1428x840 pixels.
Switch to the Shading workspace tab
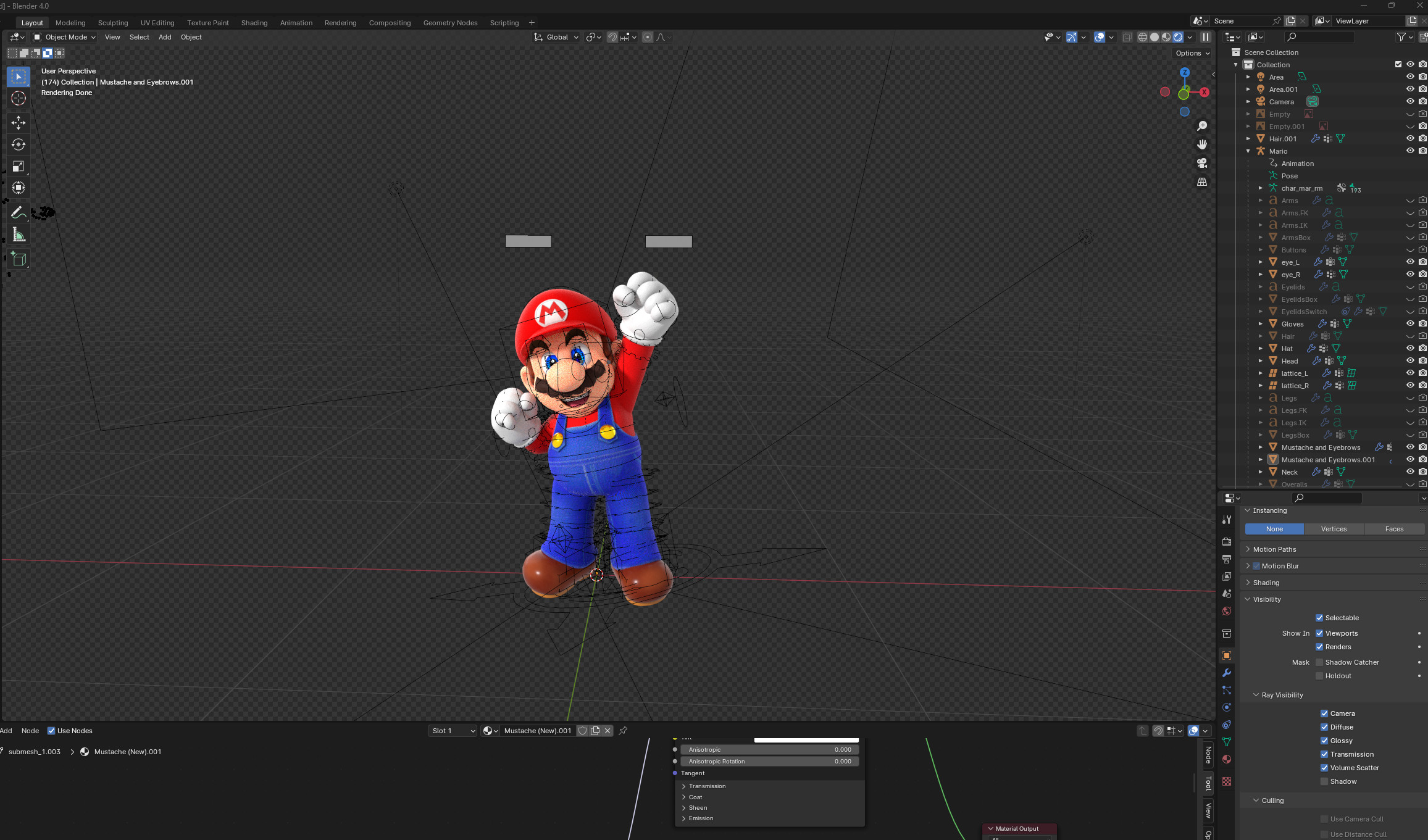click(254, 22)
